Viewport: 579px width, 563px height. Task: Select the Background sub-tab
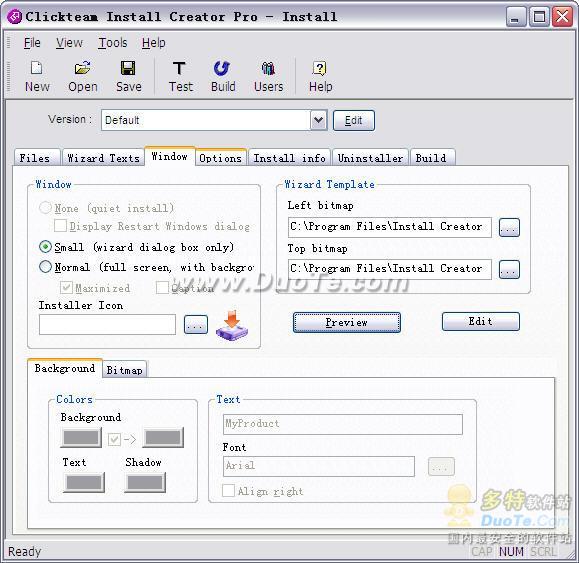(65, 368)
